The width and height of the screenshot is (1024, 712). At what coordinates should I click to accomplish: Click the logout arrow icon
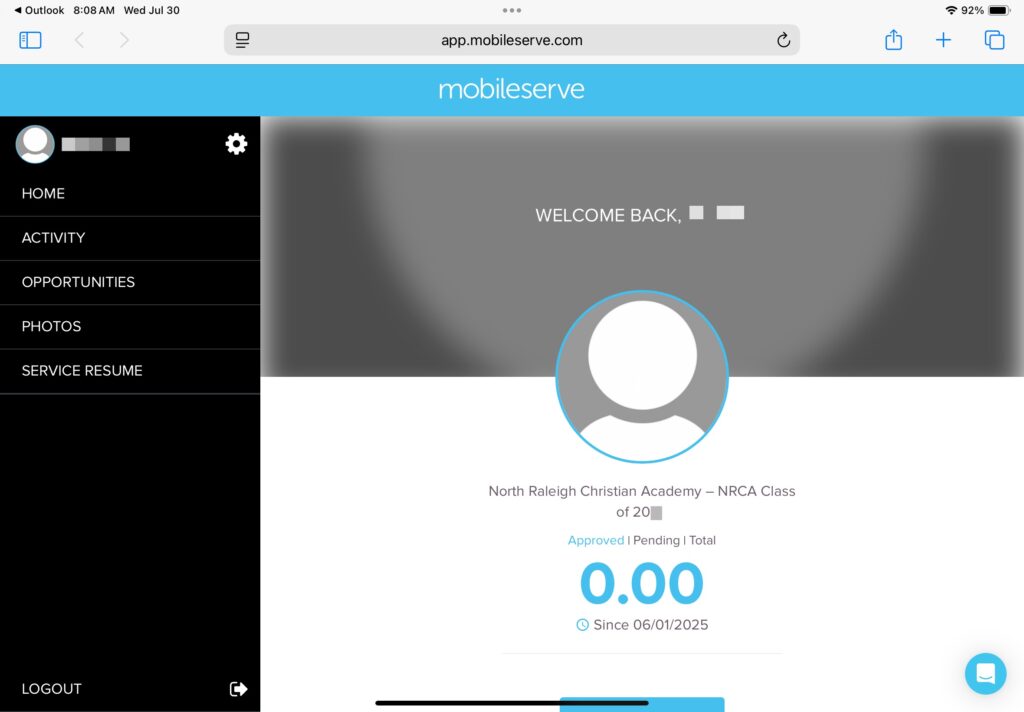(x=238, y=688)
